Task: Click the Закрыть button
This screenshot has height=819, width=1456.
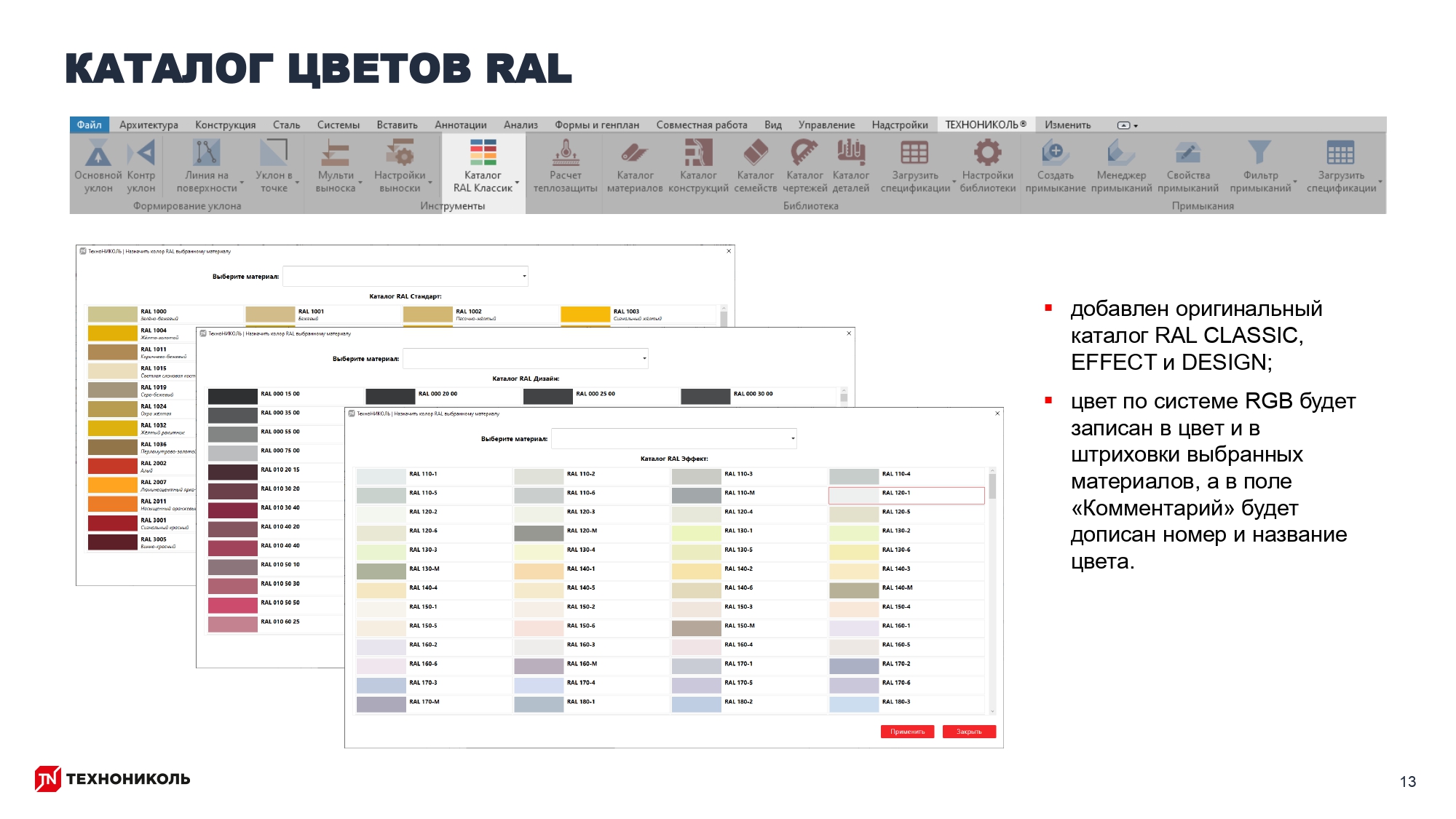Action: 969,732
